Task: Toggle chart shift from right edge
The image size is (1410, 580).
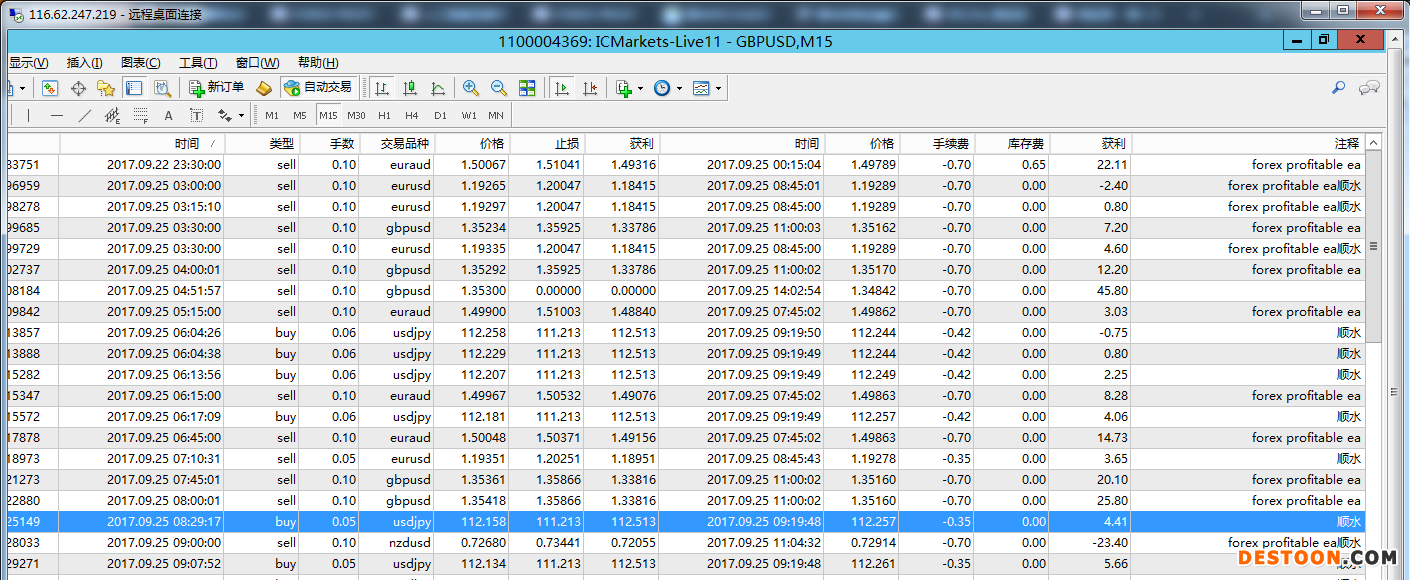Action: click(x=590, y=88)
